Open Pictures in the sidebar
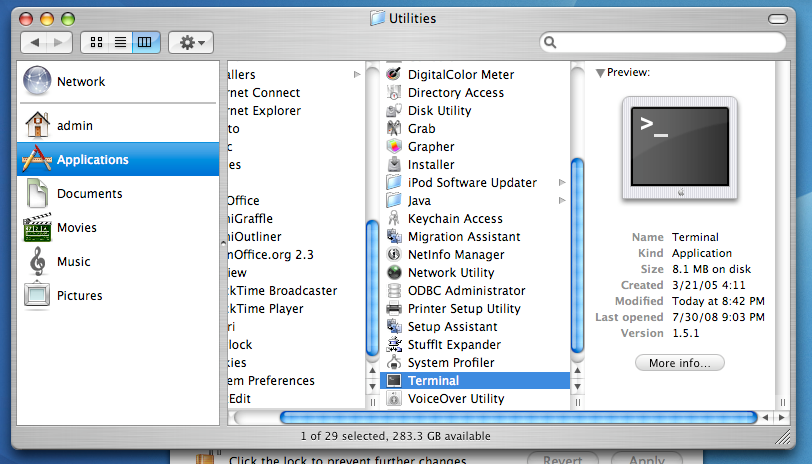This screenshot has width=812, height=464. pyautogui.click(x=118, y=295)
